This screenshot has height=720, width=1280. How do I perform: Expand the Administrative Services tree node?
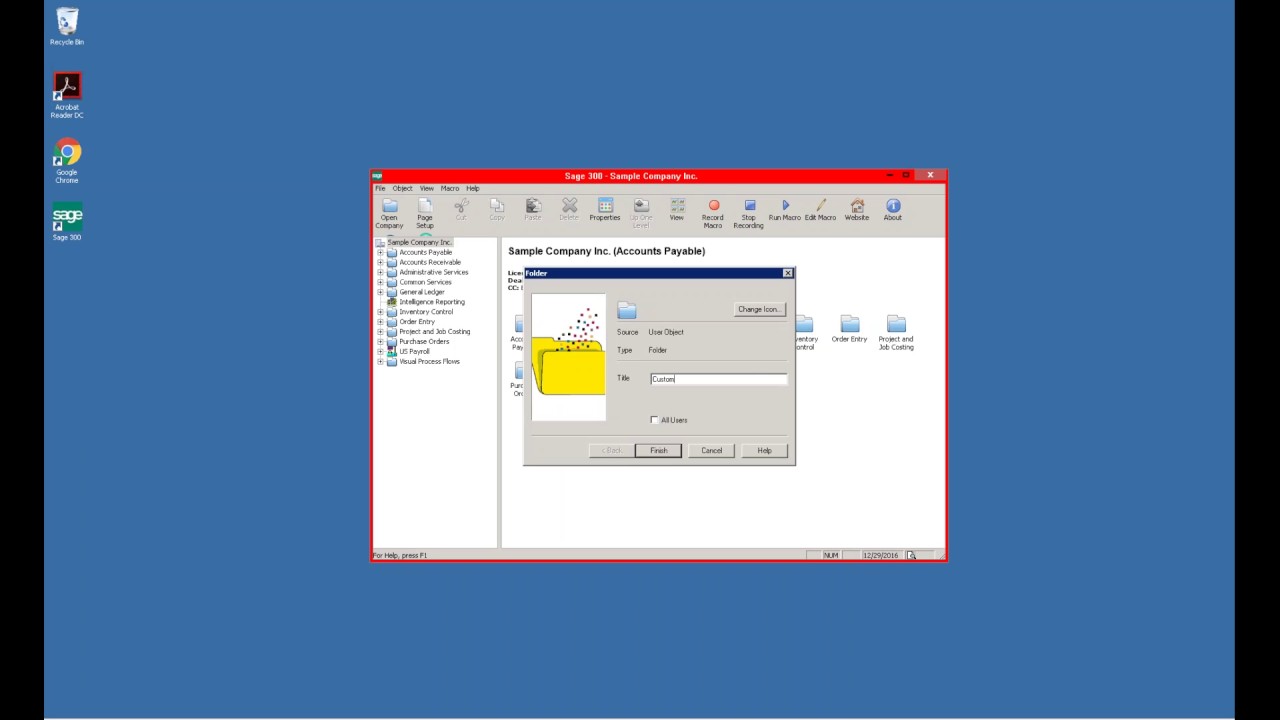click(x=381, y=272)
